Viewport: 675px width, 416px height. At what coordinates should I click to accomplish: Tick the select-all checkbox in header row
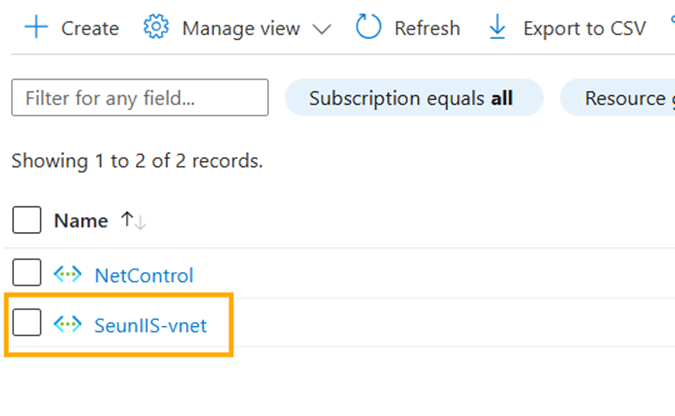point(27,221)
